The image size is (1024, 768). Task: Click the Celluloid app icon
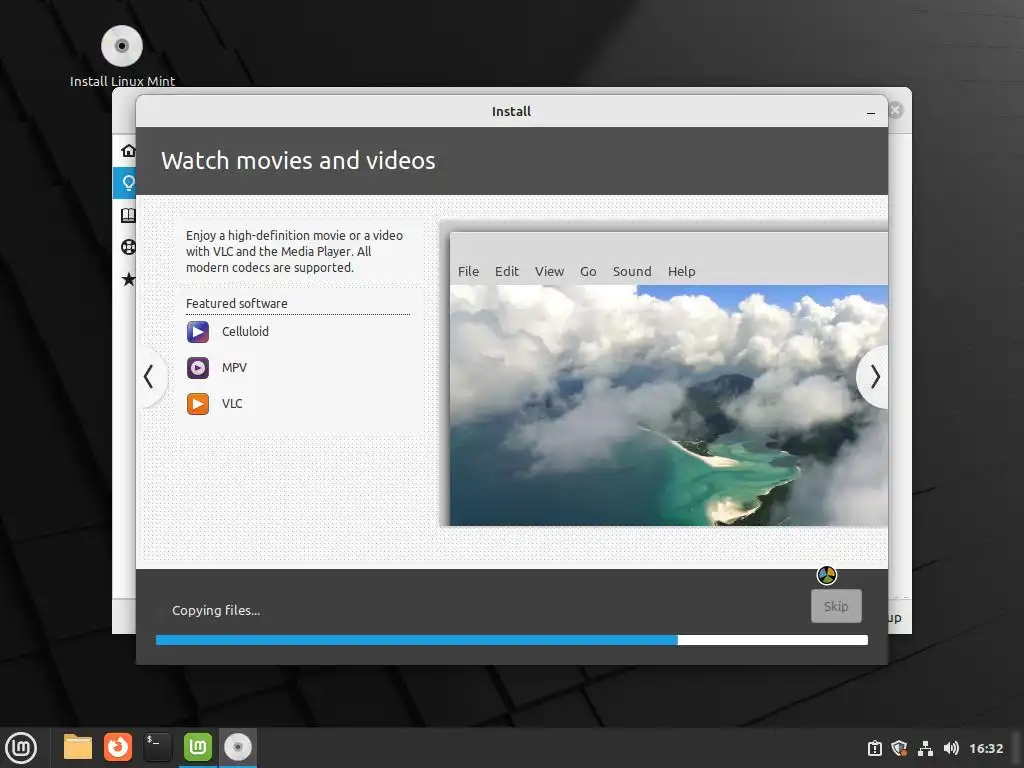[x=198, y=332]
